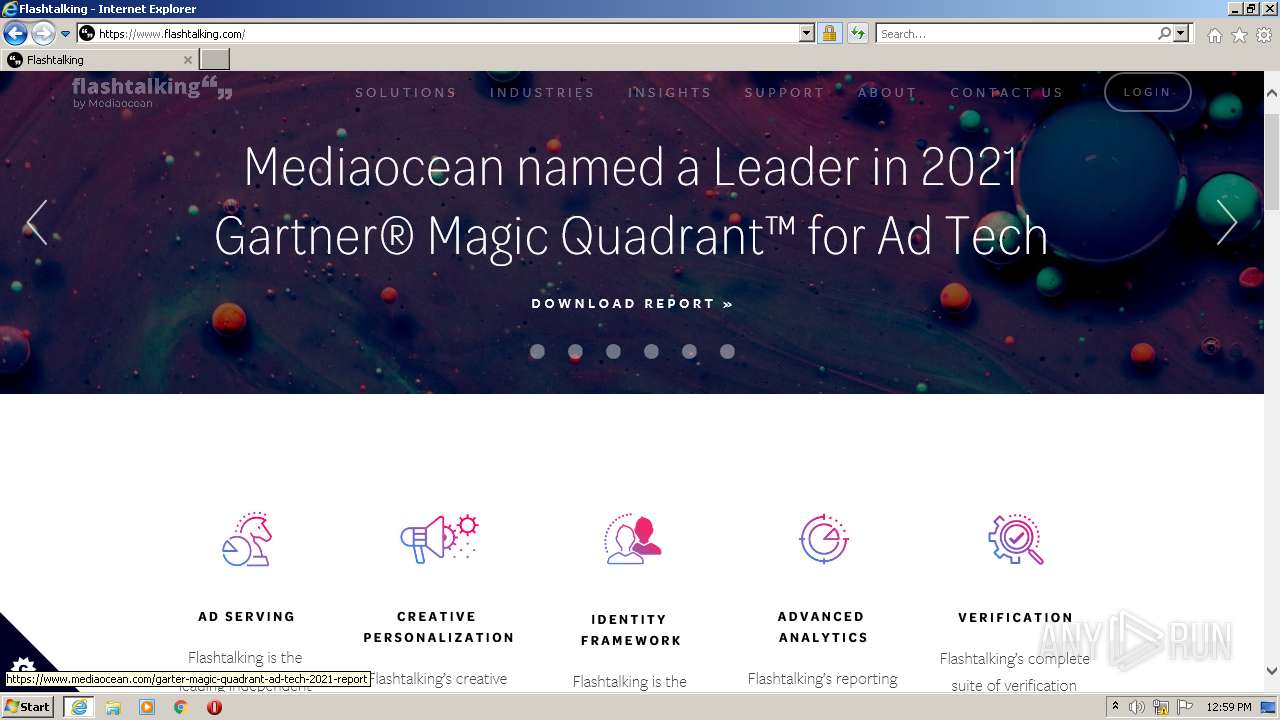Expand the address bar autocomplete dropdown
The height and width of the screenshot is (720, 1280).
[x=807, y=33]
